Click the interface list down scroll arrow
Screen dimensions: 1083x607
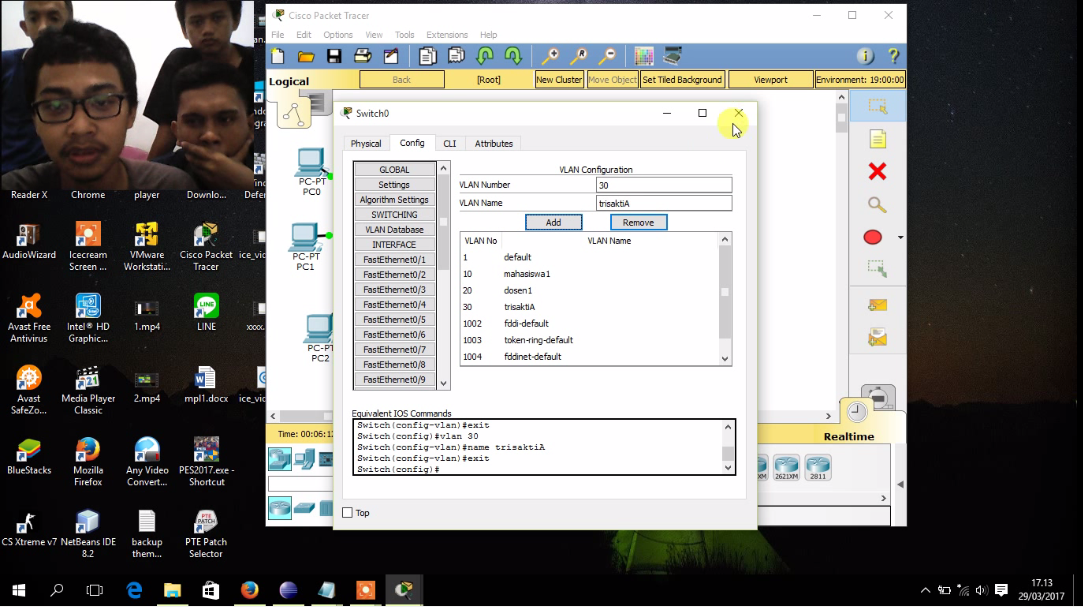[443, 383]
